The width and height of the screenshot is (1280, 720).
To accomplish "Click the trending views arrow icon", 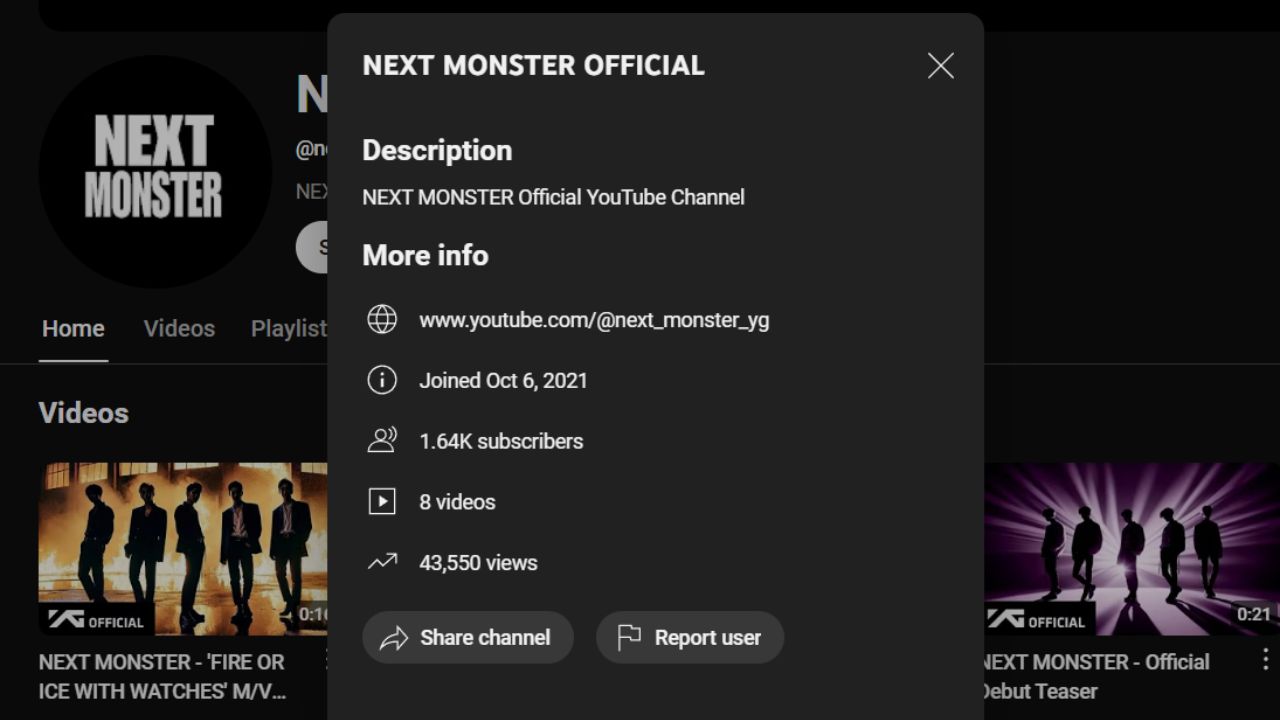I will (382, 562).
